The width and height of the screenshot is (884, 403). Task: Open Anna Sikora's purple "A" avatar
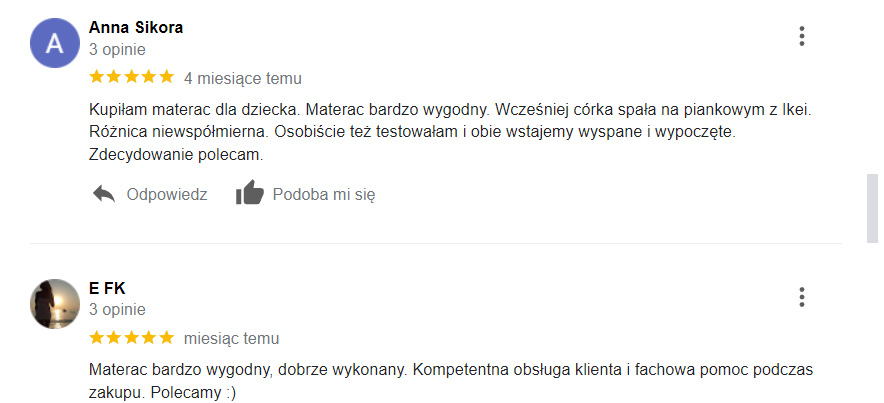[x=55, y=43]
